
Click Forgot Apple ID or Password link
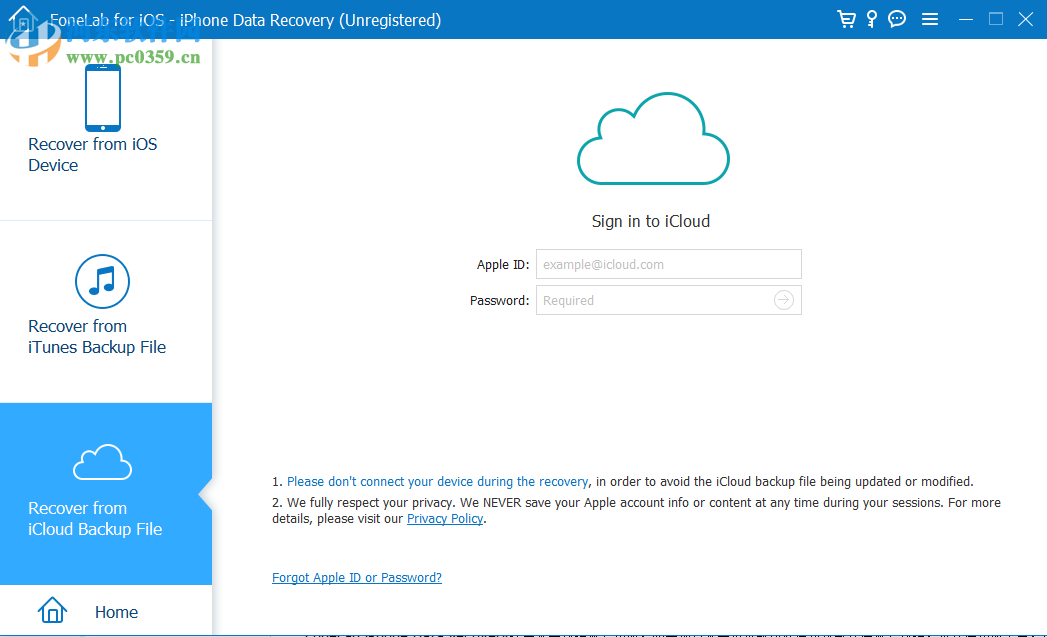click(x=356, y=577)
